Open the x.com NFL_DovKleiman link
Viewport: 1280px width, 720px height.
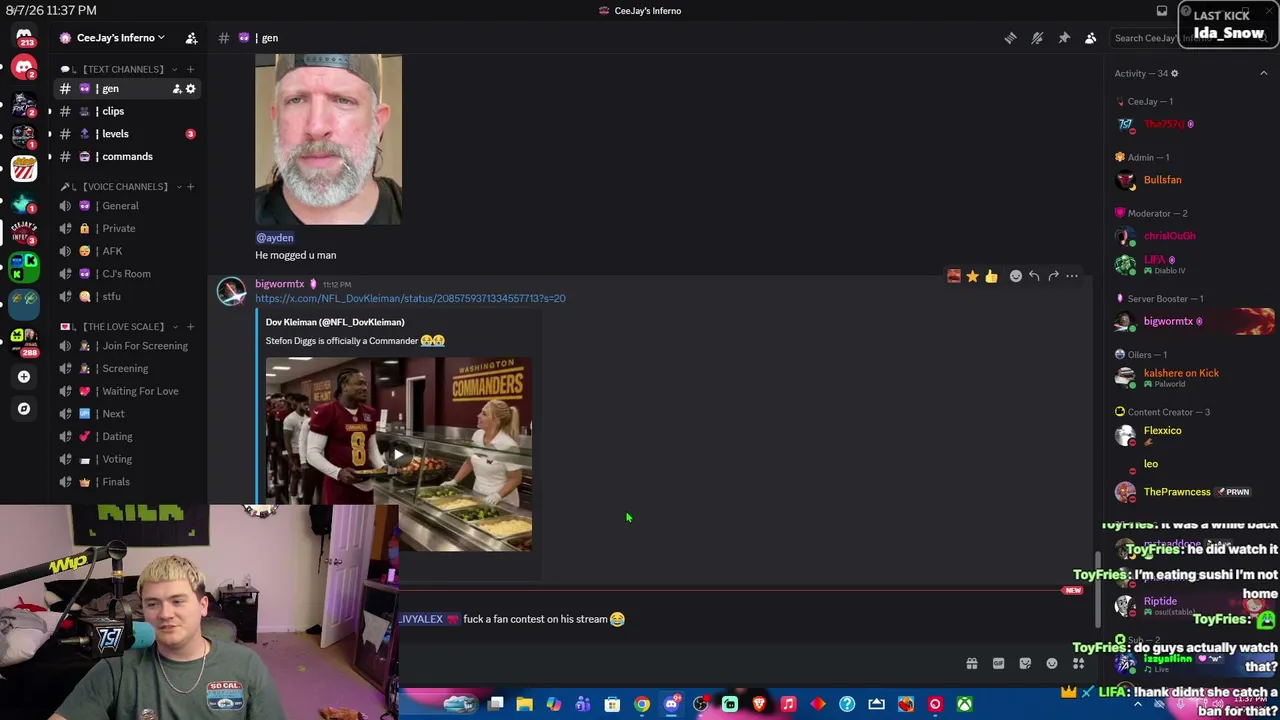click(x=410, y=298)
